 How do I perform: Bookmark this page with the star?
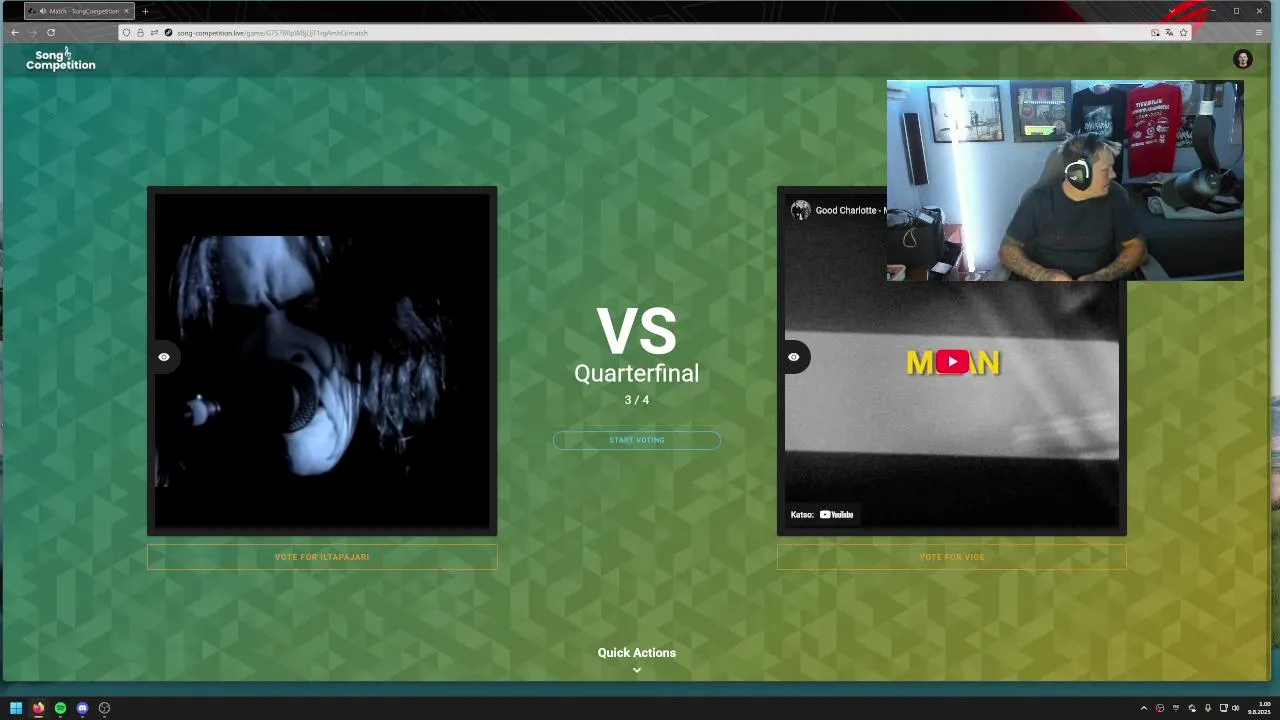point(1183,33)
